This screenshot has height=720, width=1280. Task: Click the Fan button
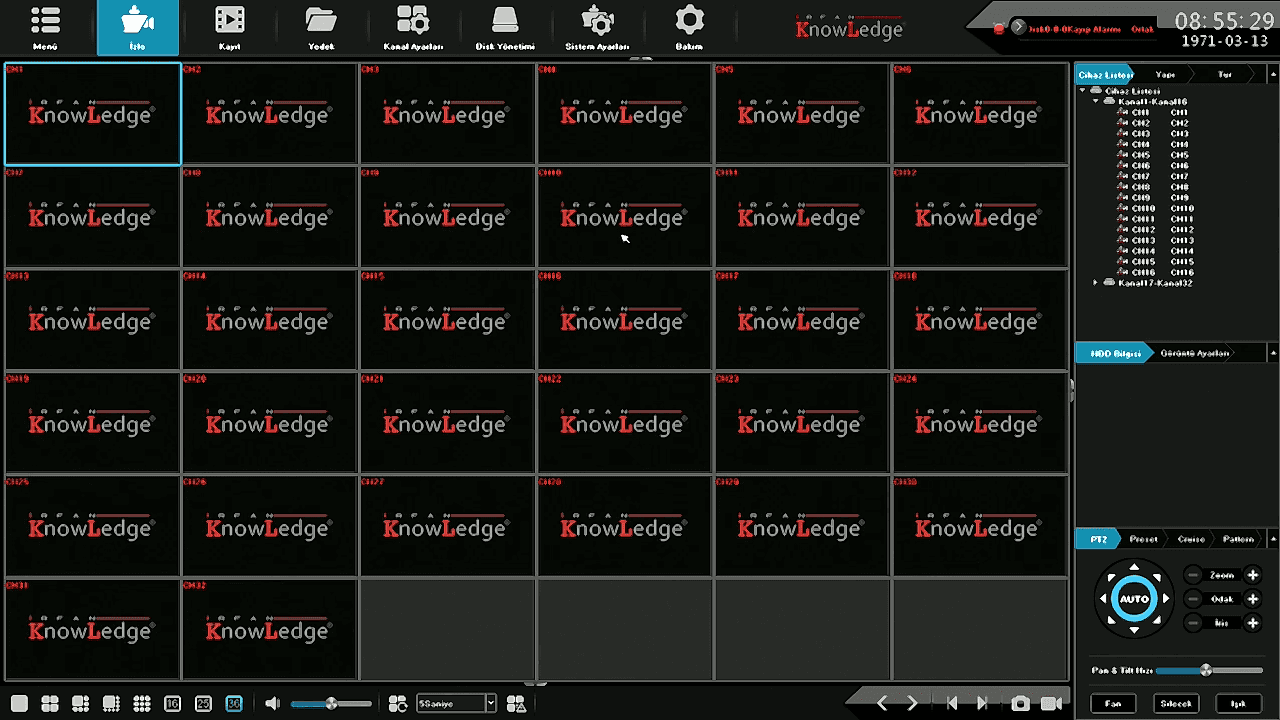pos(1113,704)
